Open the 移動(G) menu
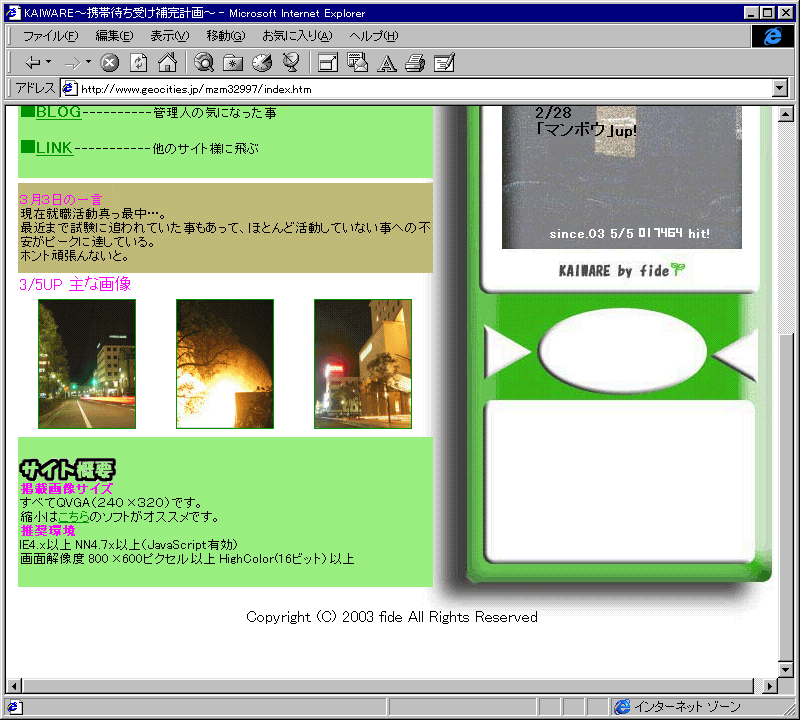Image resolution: width=800 pixels, height=720 pixels. (x=226, y=36)
